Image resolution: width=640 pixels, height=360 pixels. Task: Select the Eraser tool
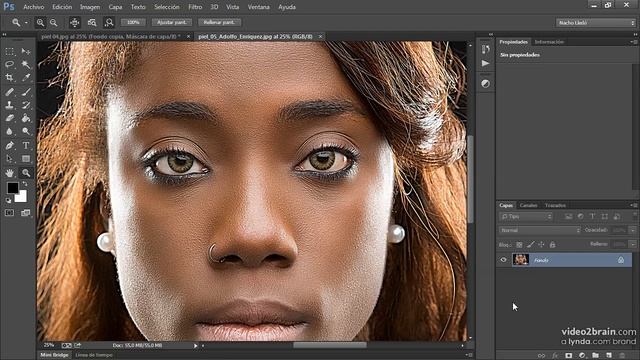point(9,118)
